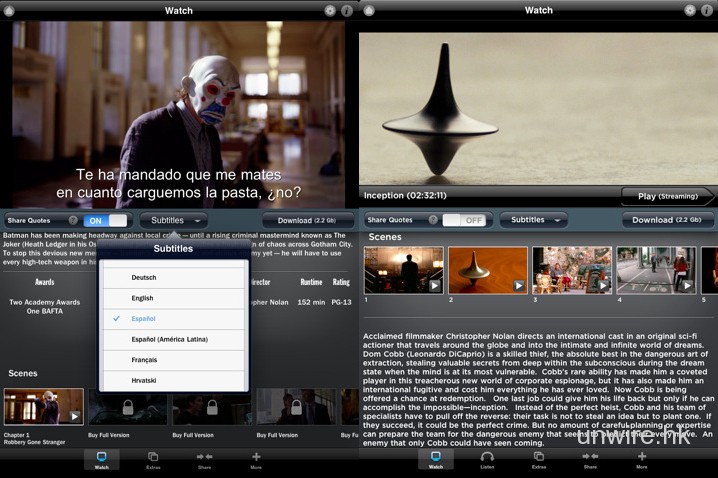
Task: Turn off the Share Quotes ON switch
Action: pos(105,220)
